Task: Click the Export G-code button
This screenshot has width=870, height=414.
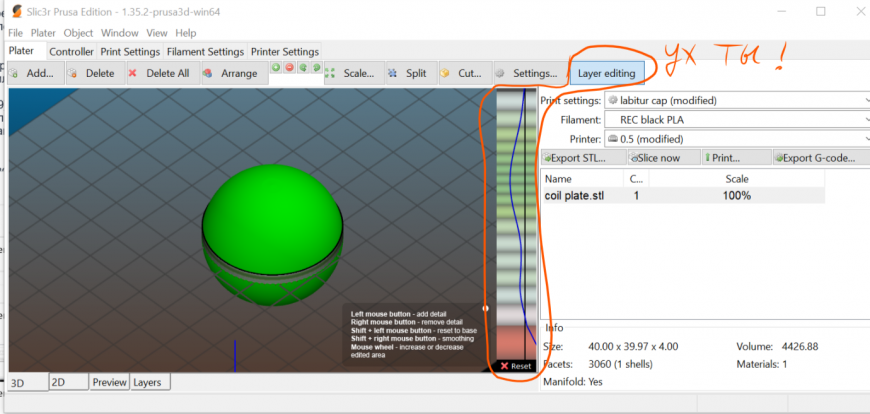Action: (x=820, y=157)
